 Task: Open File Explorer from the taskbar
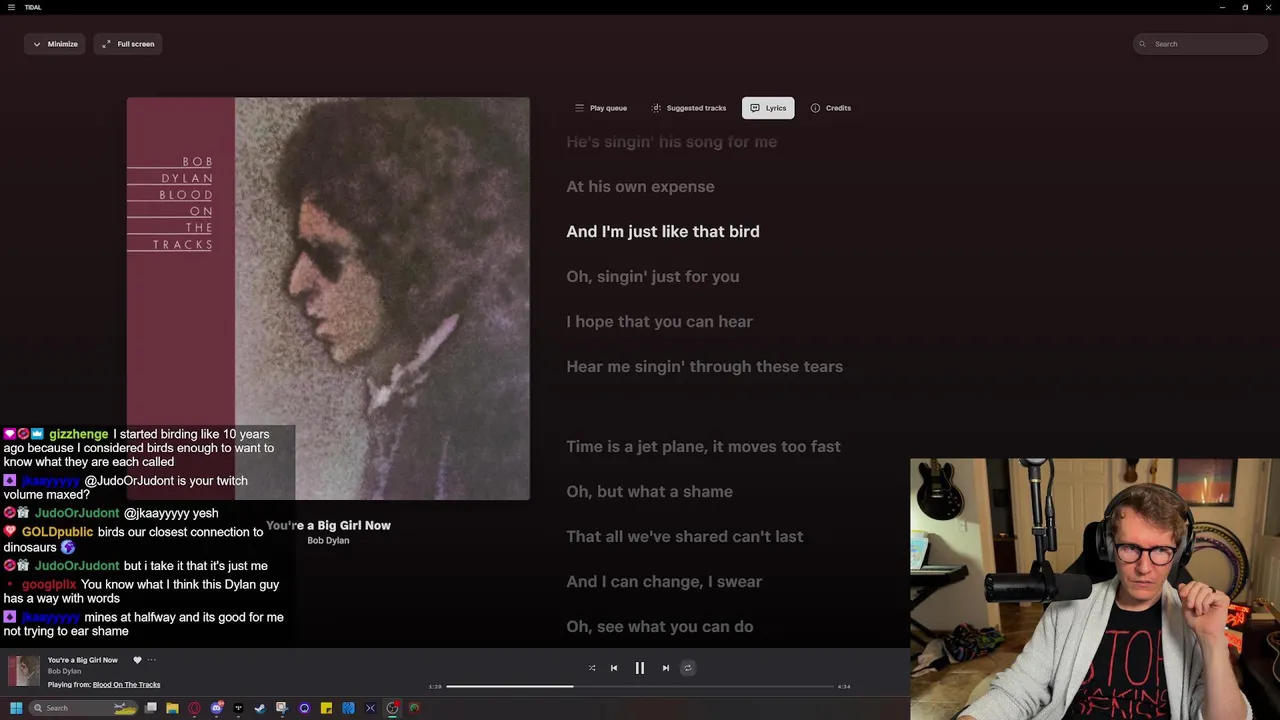[x=172, y=708]
